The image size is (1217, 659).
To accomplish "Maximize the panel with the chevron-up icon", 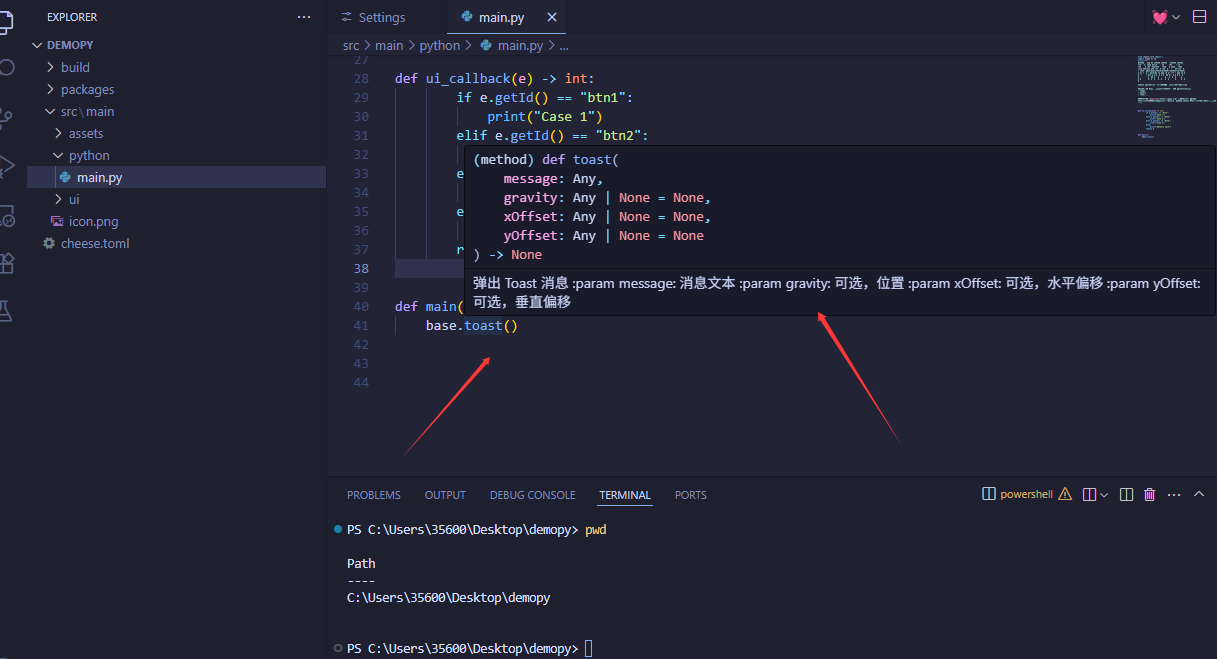I will click(1198, 494).
